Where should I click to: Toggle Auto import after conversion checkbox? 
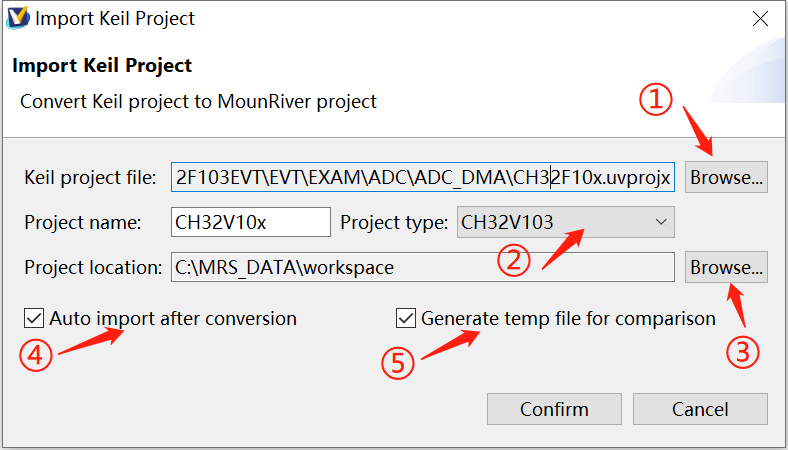pos(34,319)
